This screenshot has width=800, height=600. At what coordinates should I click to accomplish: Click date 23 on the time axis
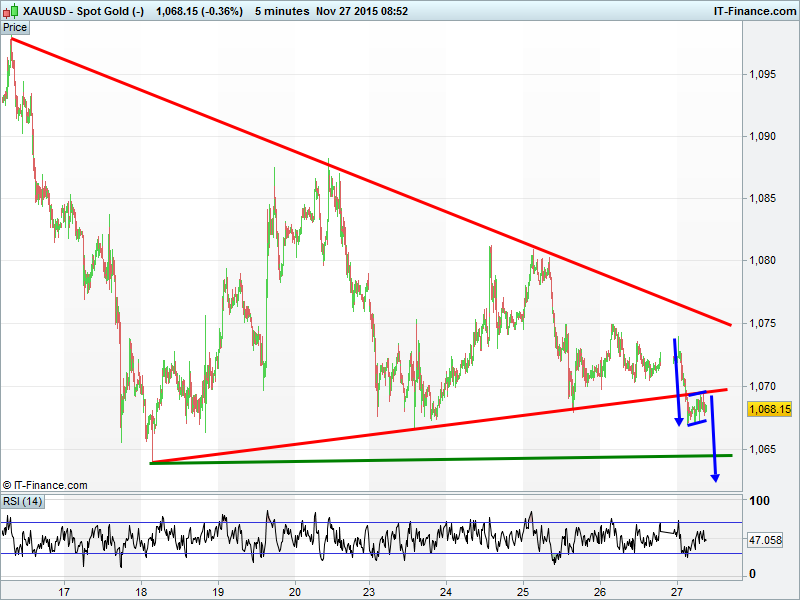click(x=370, y=588)
